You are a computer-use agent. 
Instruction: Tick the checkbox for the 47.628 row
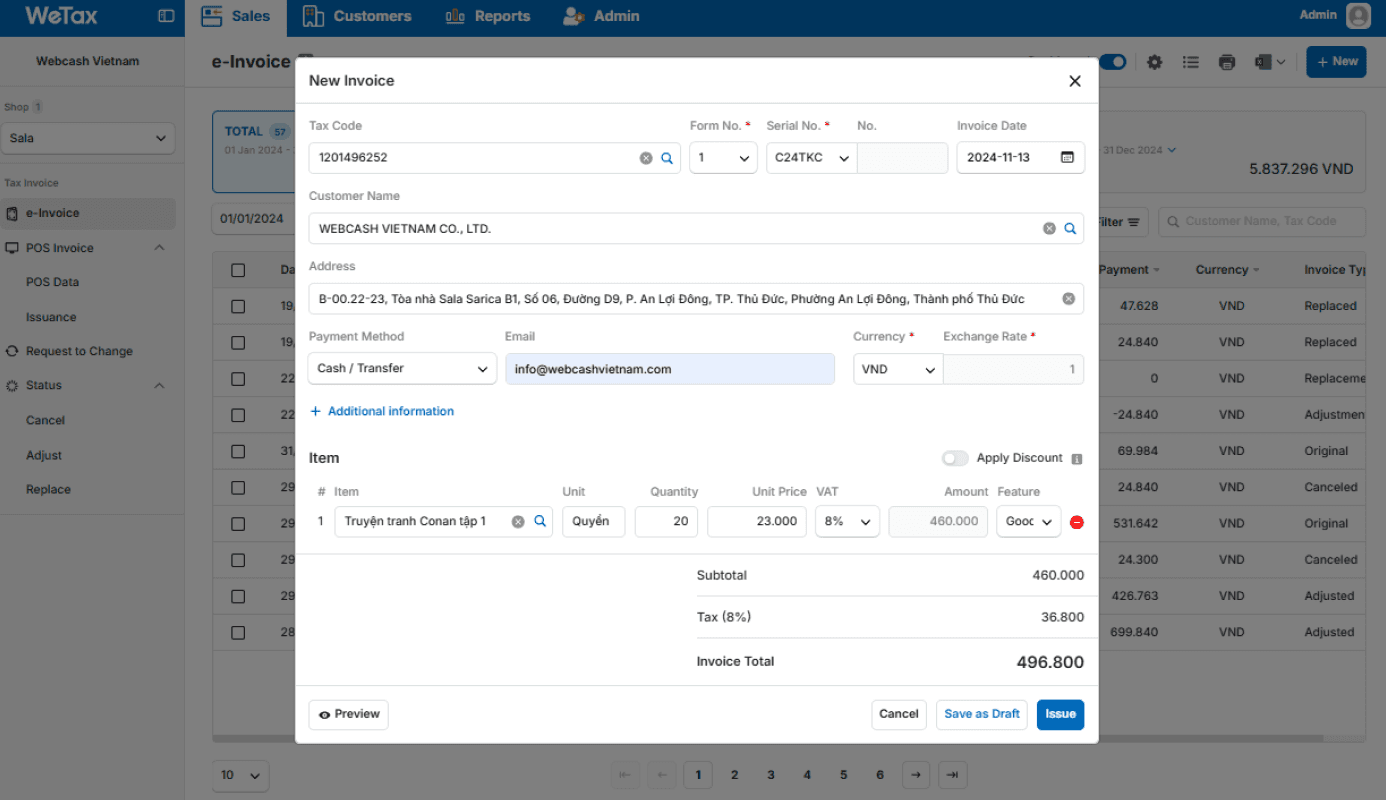tap(238, 306)
